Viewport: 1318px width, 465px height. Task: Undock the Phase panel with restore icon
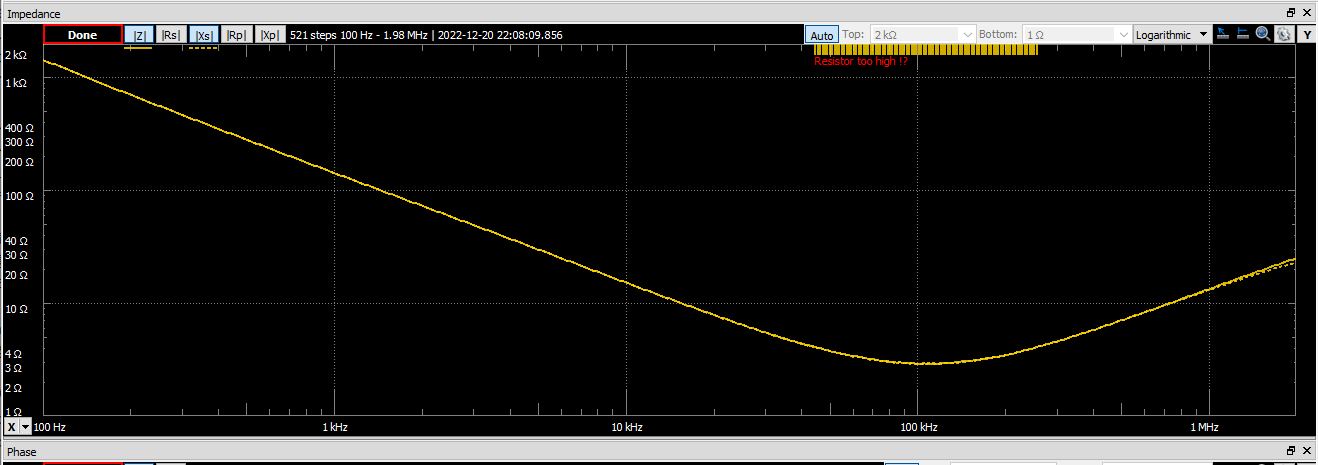coord(1291,452)
